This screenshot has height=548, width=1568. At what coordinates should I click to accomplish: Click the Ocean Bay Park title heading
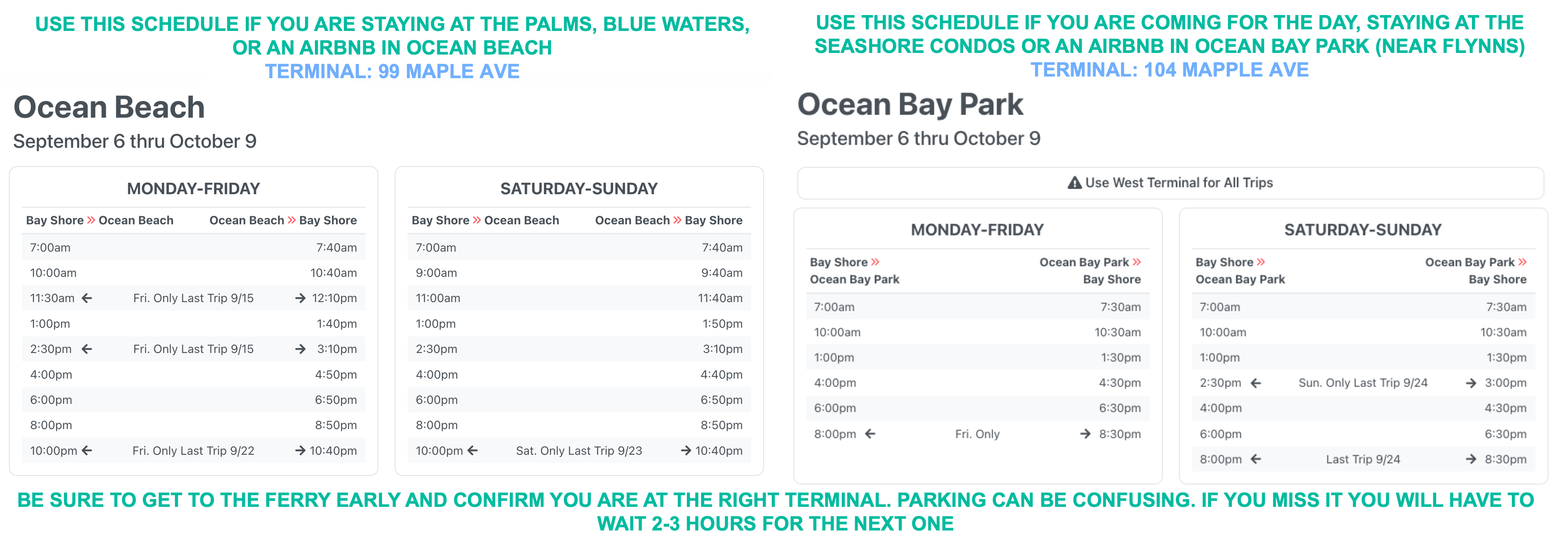point(910,104)
